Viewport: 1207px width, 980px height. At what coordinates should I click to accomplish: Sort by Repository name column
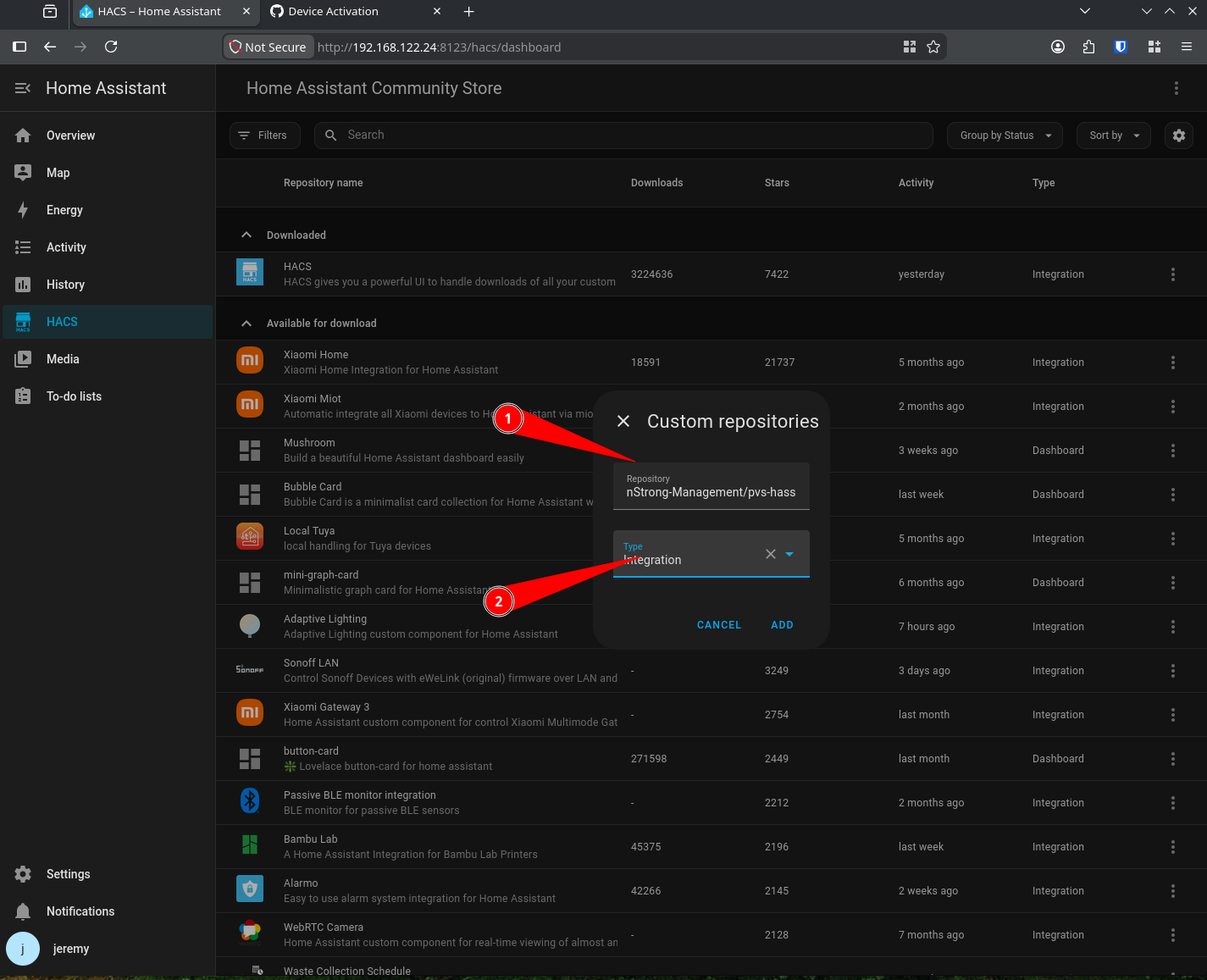324,183
